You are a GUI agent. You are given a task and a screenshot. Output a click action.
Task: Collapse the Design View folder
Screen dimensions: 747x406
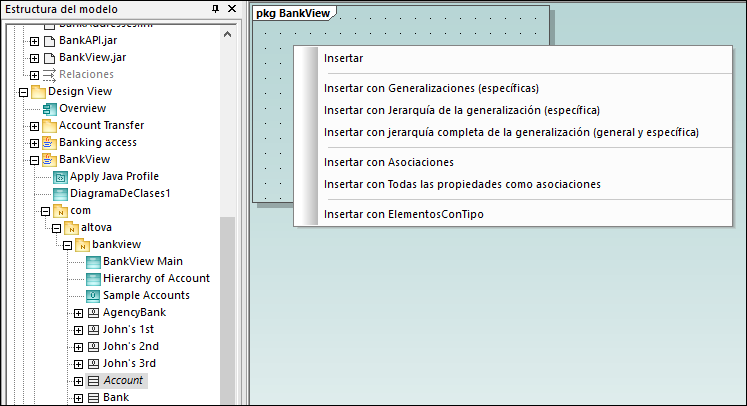click(23, 92)
